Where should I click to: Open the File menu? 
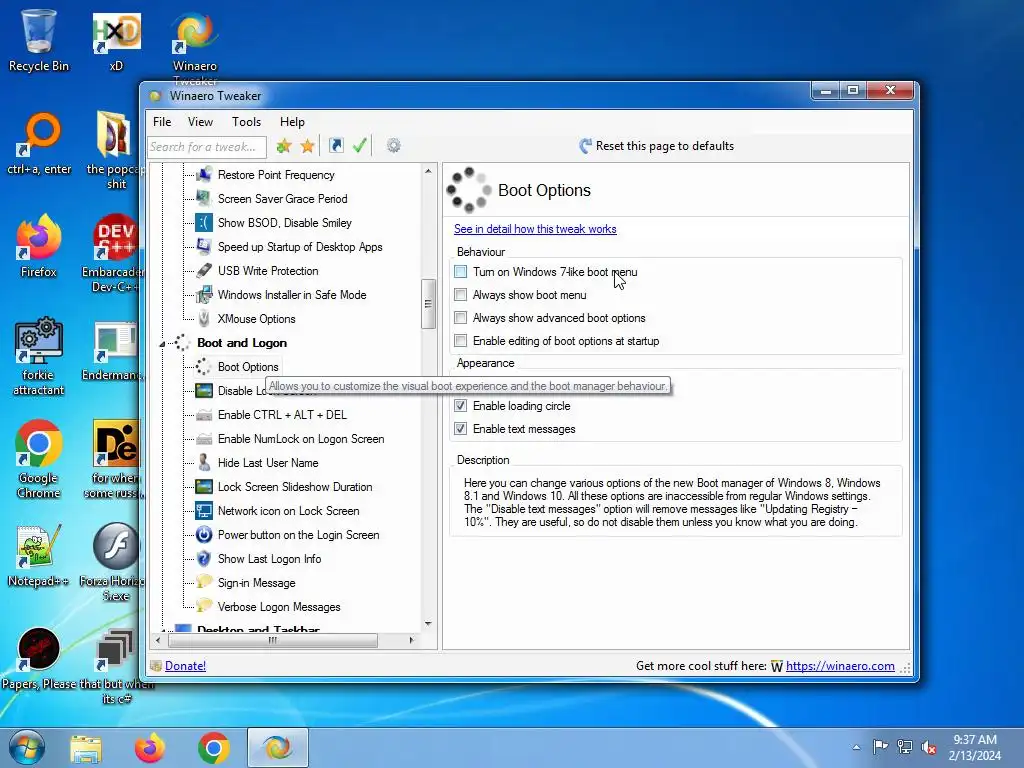[x=162, y=121]
